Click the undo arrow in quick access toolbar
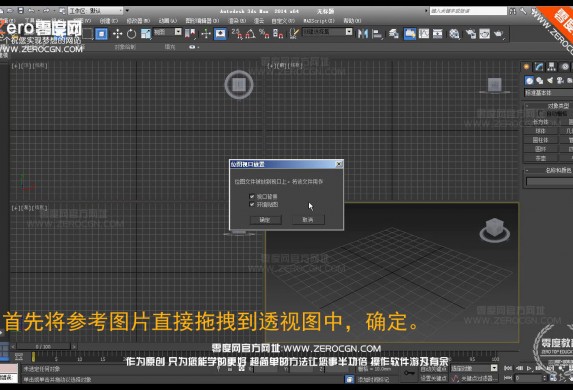Viewport: 573px width, 390px height. [x=31, y=11]
